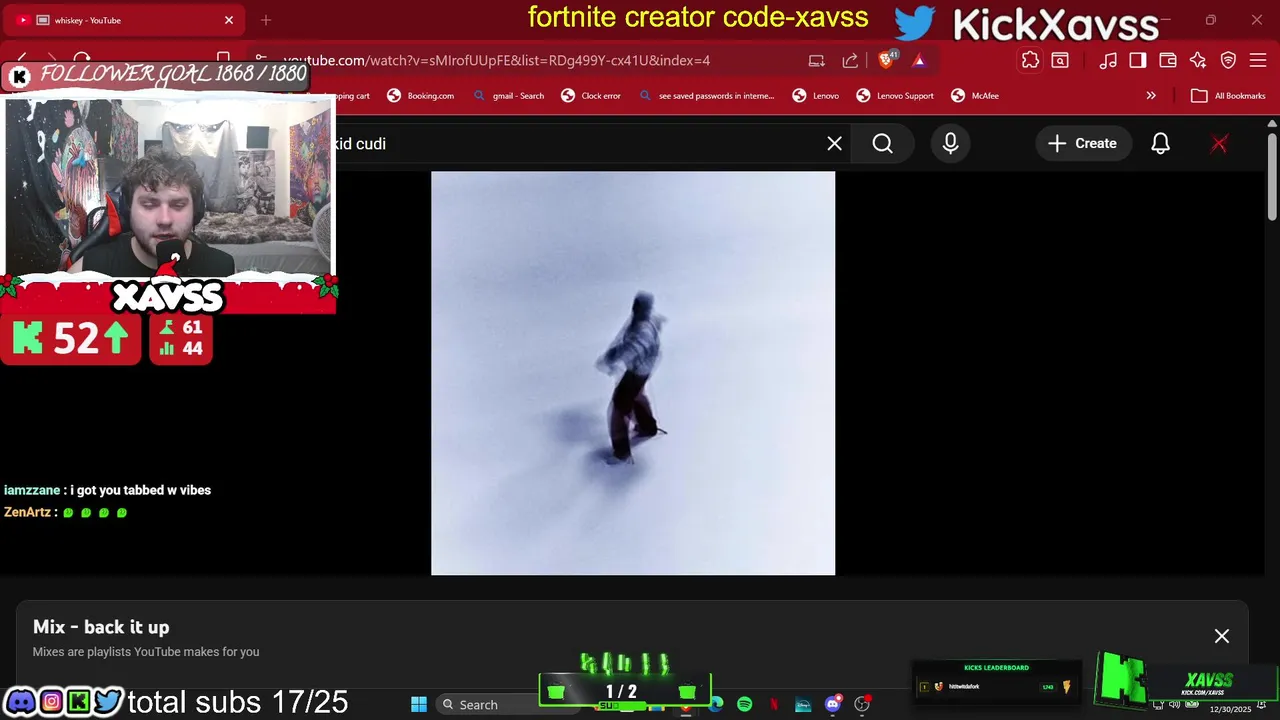Click the voice search microphone button
Screen dimensions: 1280x720
(x=950, y=144)
